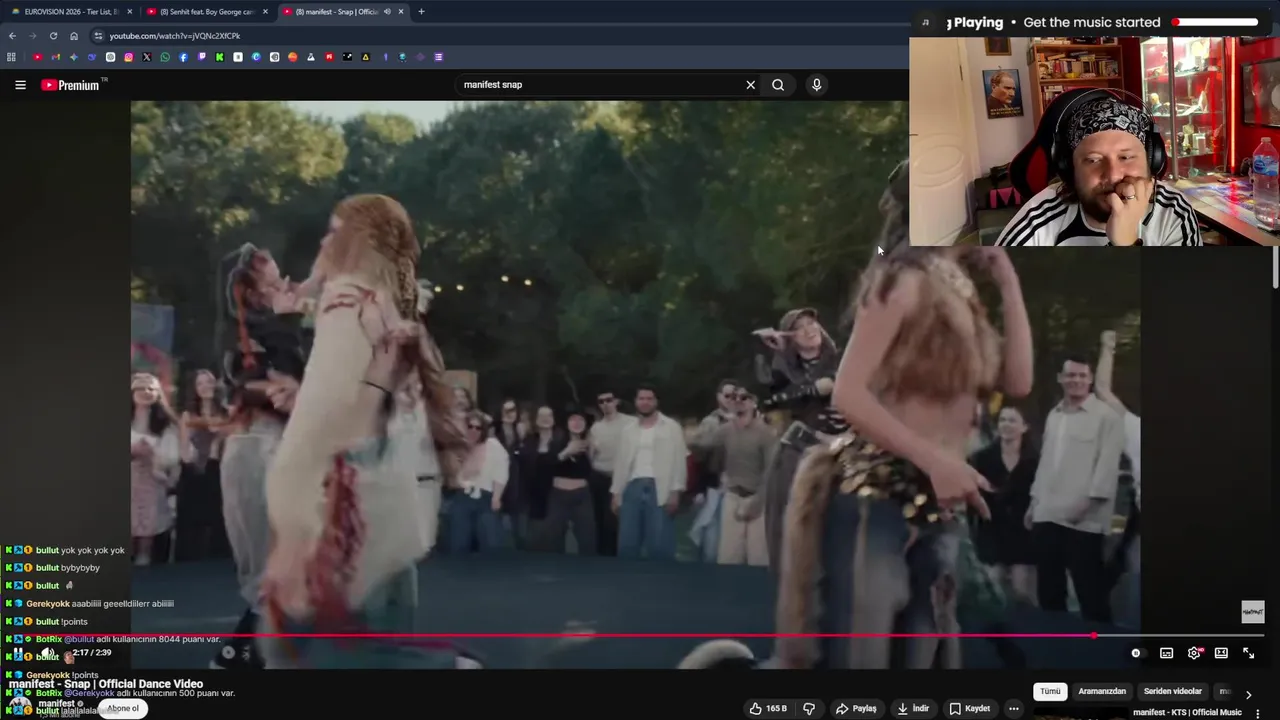The height and width of the screenshot is (720, 1280).
Task: Open the Gmail bookmark shortcut
Action: [x=55, y=57]
